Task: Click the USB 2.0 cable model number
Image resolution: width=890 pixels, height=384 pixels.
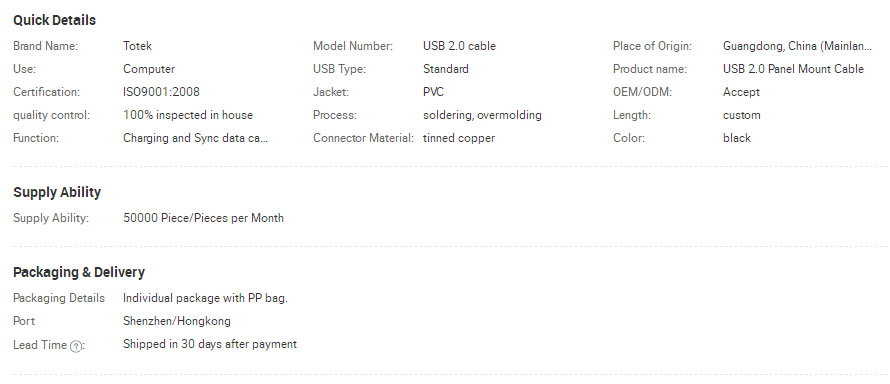Action: coord(459,46)
